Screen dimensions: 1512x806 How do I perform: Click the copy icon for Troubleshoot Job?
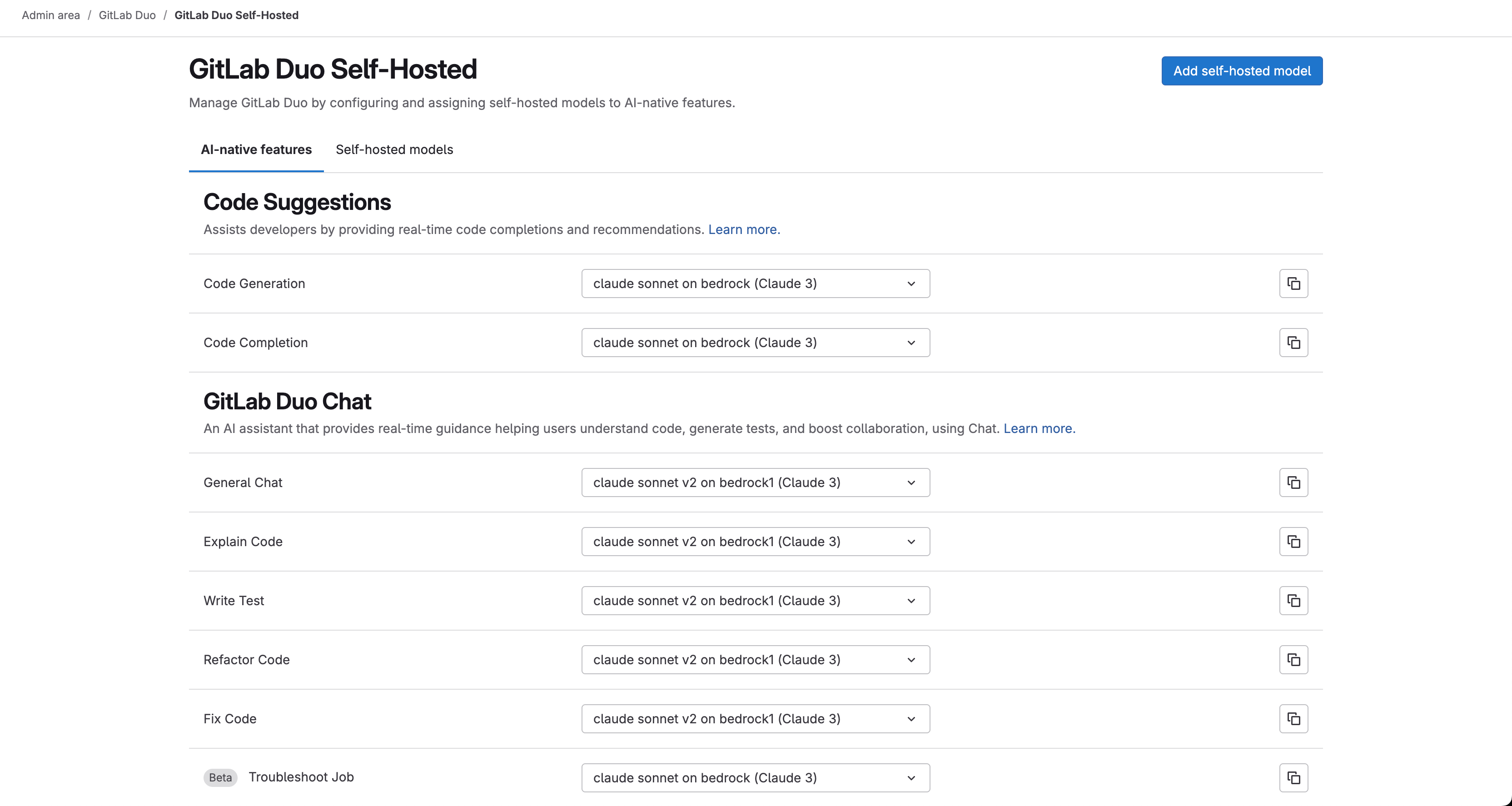click(x=1293, y=777)
